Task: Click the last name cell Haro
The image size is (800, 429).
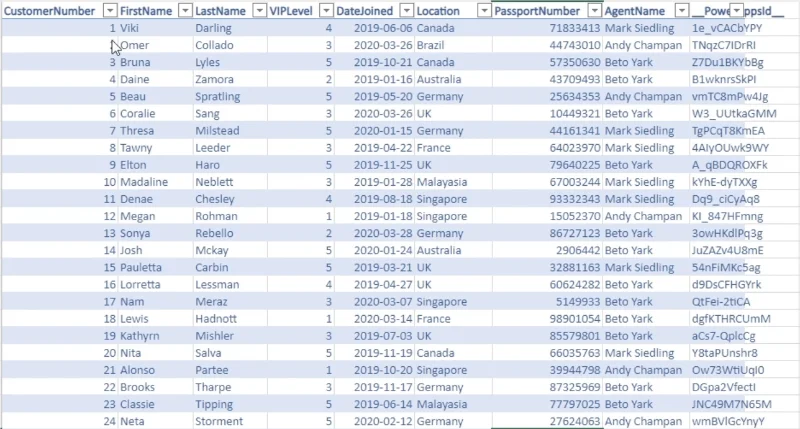Action: point(230,165)
